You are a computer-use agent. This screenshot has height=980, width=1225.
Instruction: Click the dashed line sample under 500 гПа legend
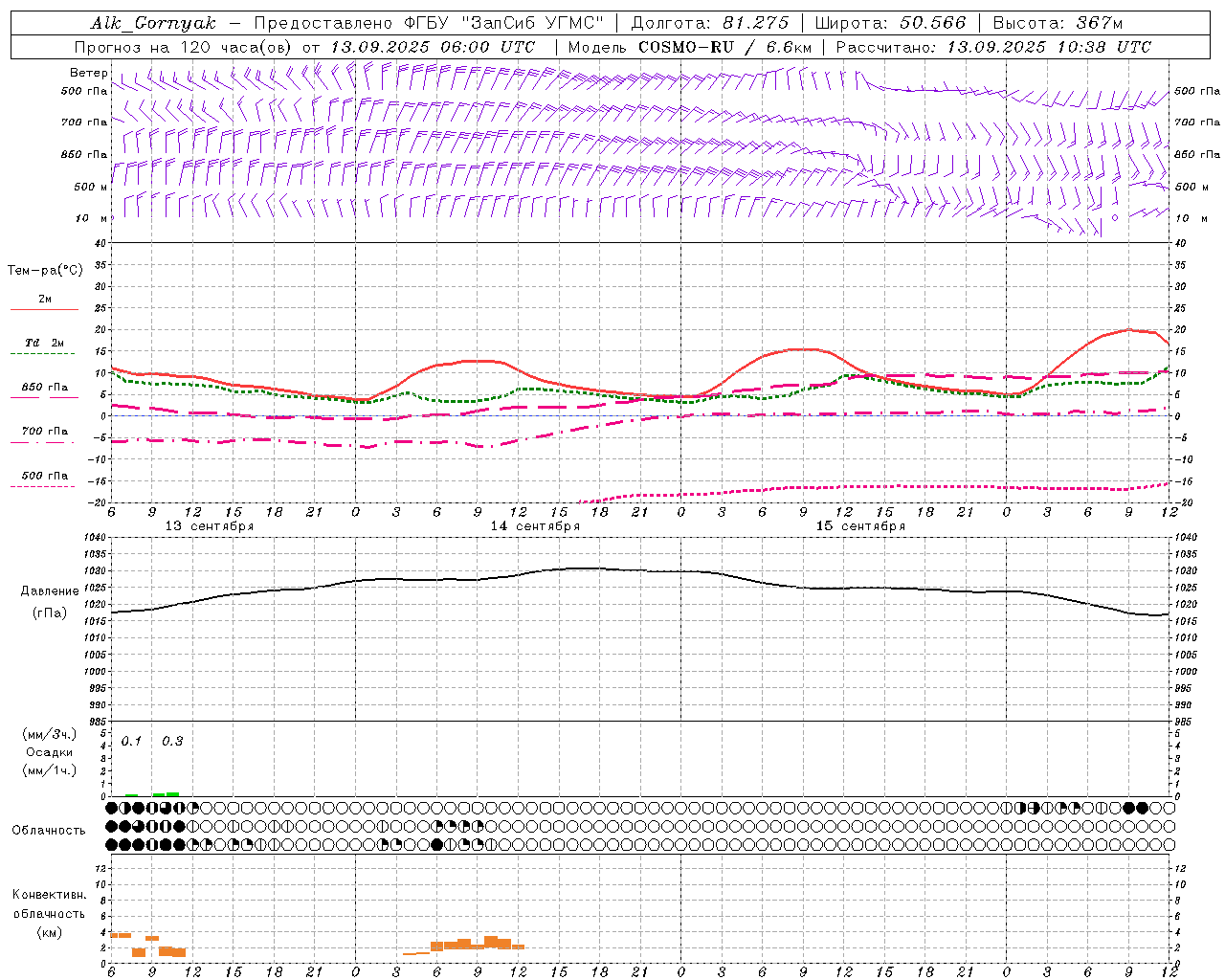point(44,487)
